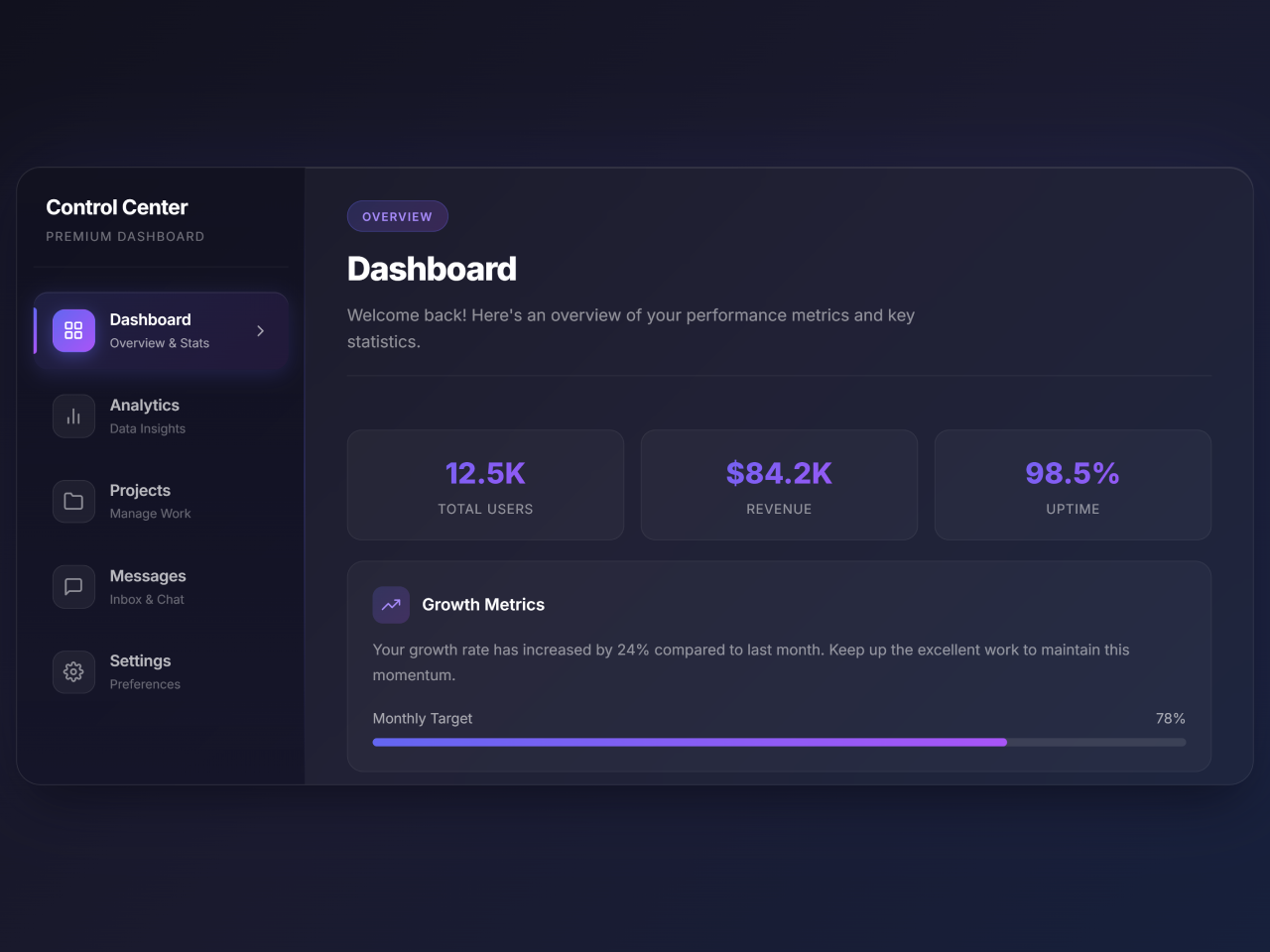
Task: Go to Messages Inbox & Chat
Action: click(148, 587)
